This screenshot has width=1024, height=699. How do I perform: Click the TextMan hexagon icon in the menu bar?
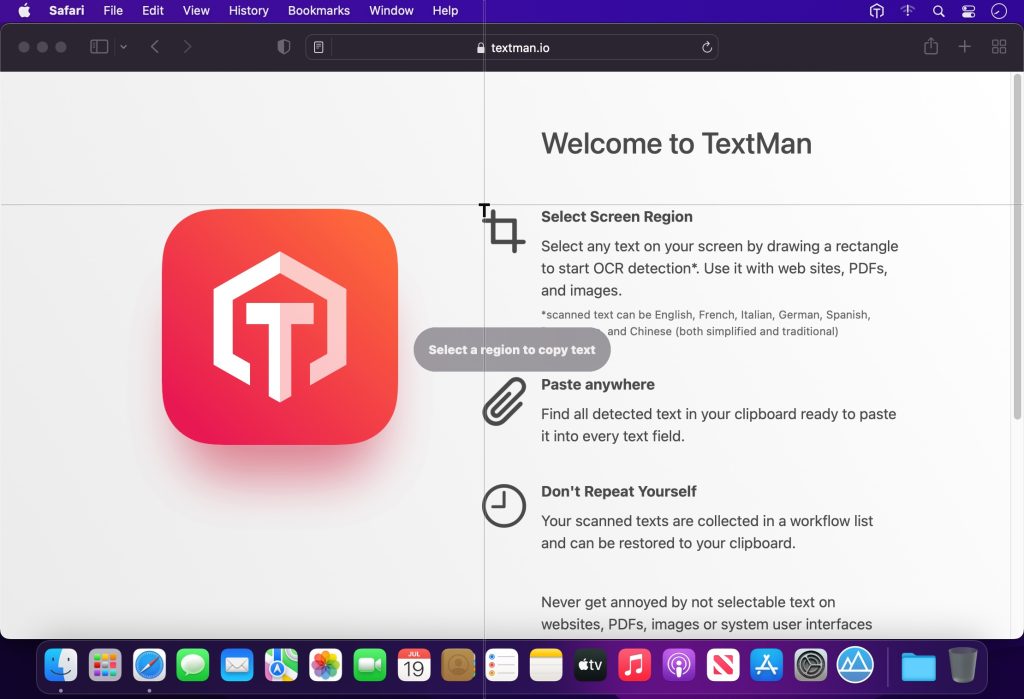[x=877, y=11]
